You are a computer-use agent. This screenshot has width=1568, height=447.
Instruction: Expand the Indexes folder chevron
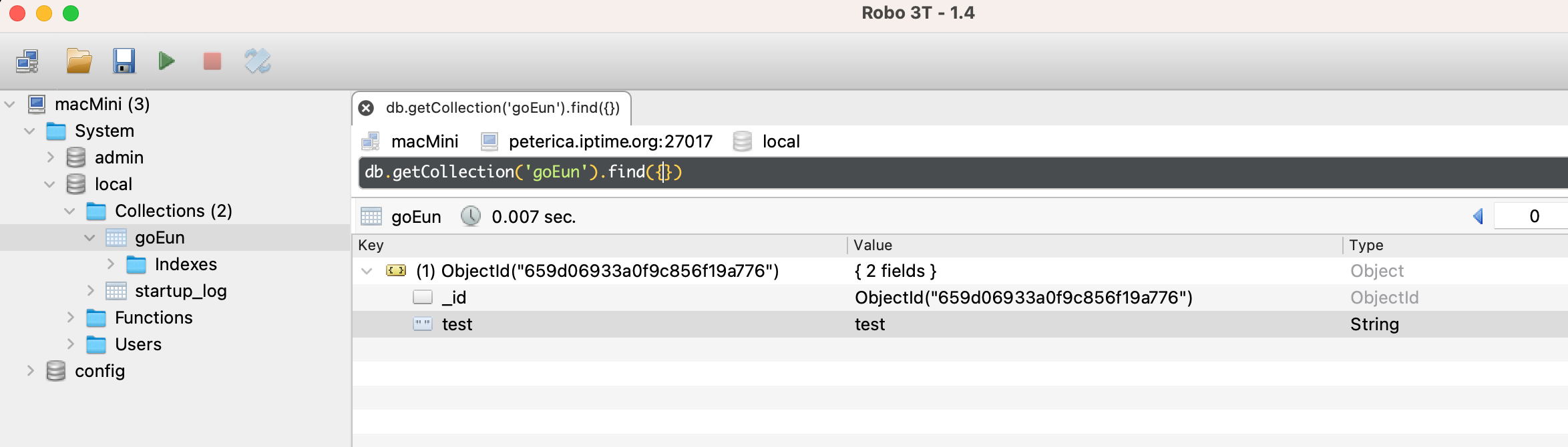[x=111, y=264]
